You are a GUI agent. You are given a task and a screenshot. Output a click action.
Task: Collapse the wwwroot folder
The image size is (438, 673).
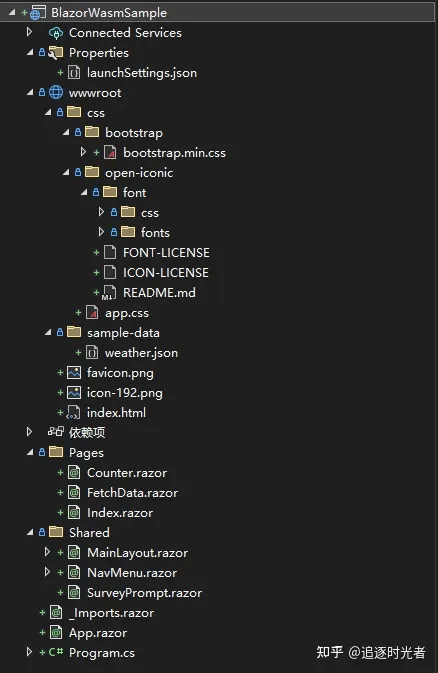[30, 92]
